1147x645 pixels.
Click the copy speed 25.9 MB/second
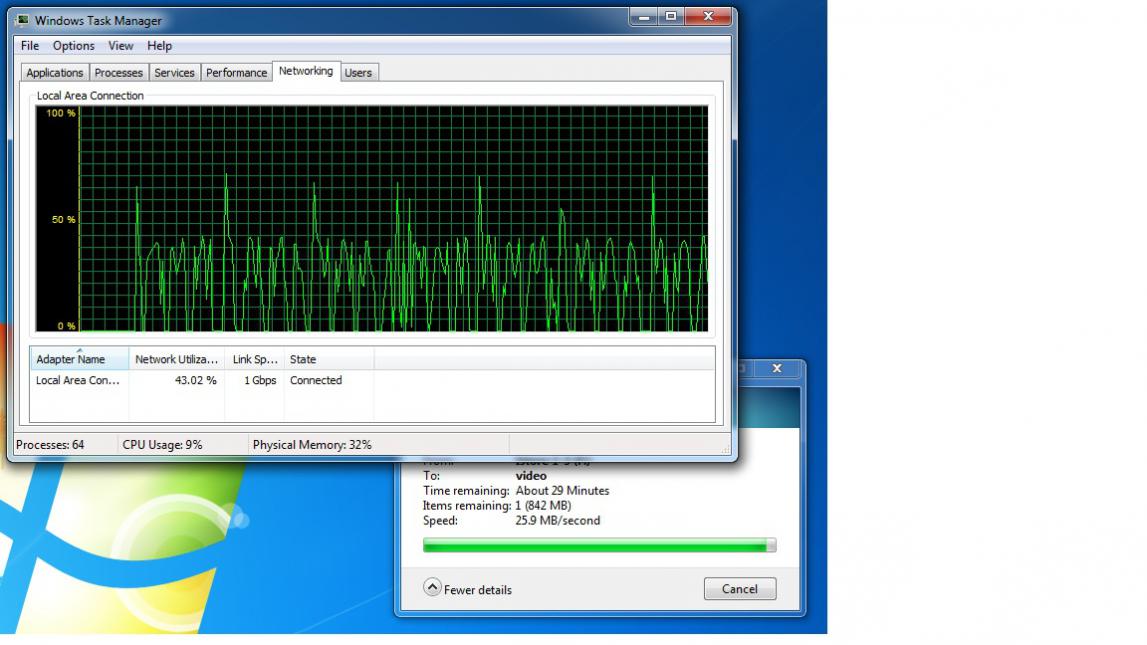point(557,521)
